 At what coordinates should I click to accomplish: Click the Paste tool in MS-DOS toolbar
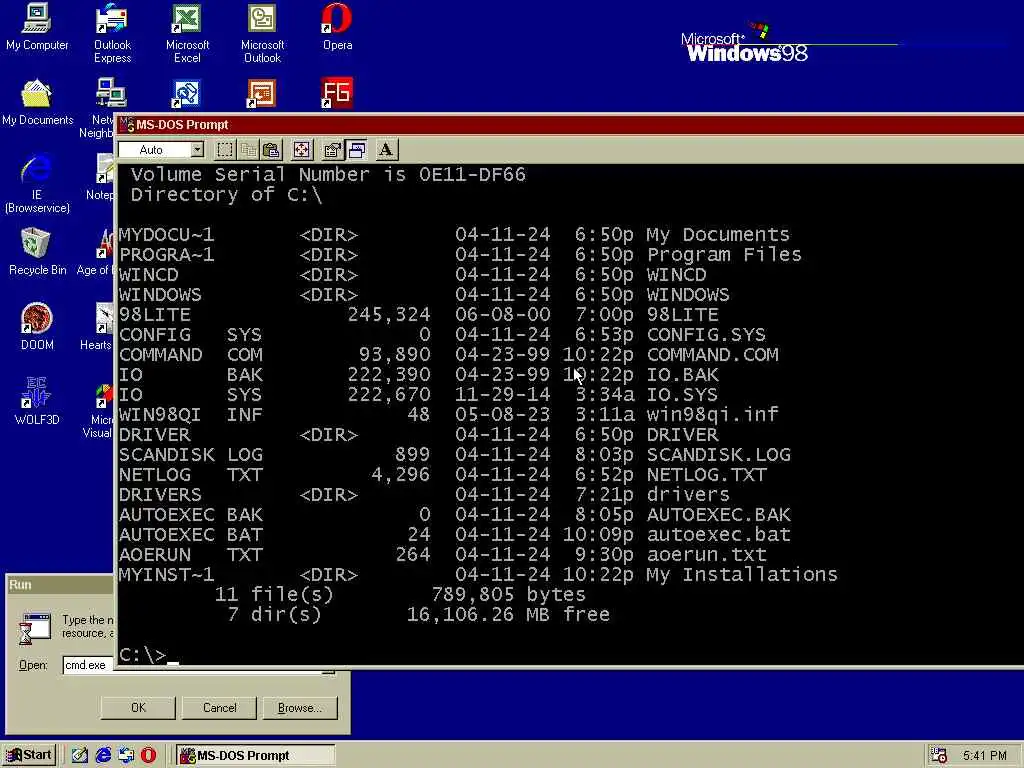271,150
